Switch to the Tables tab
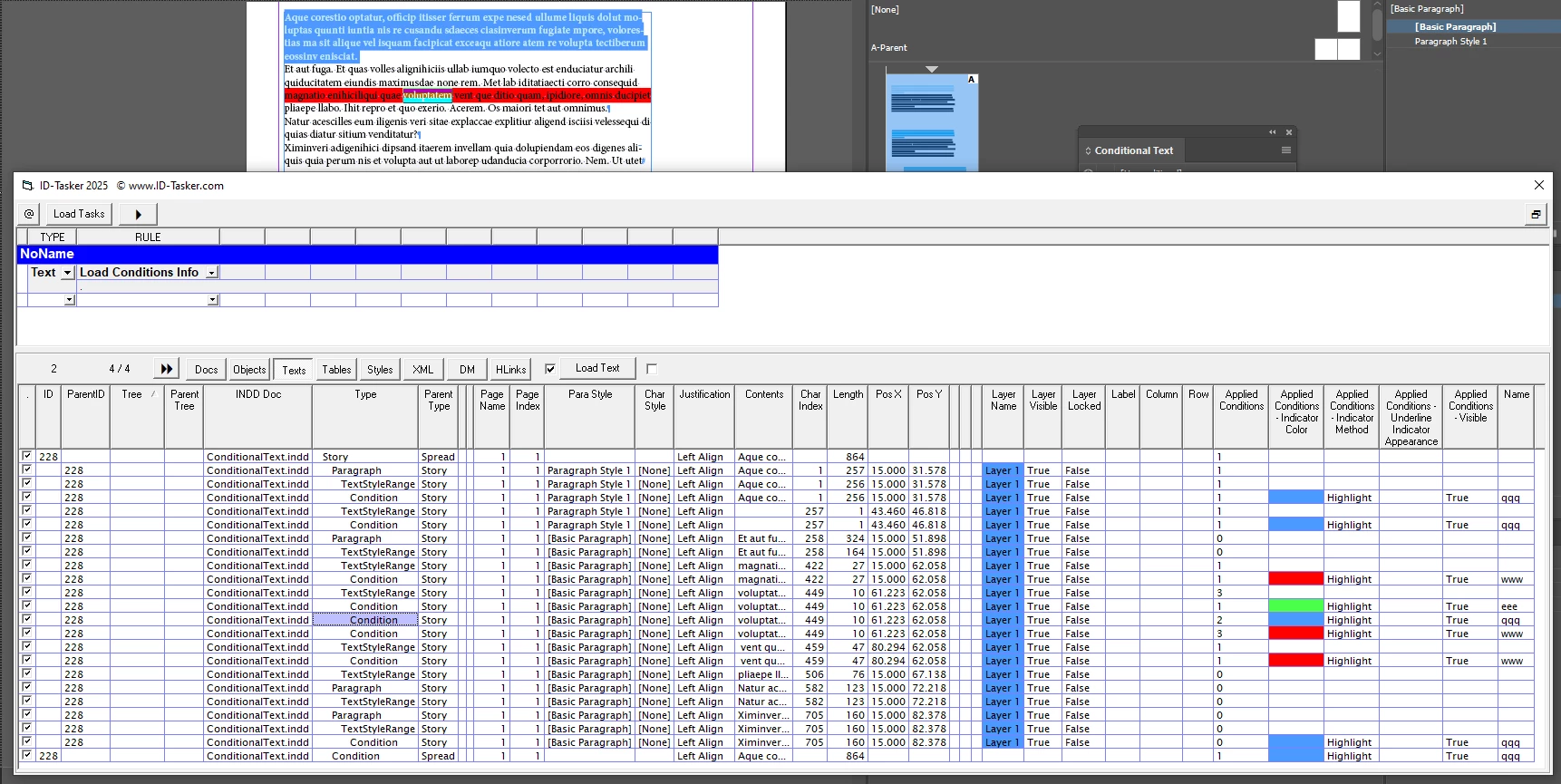Screen dimensions: 1561x784 point(336,369)
